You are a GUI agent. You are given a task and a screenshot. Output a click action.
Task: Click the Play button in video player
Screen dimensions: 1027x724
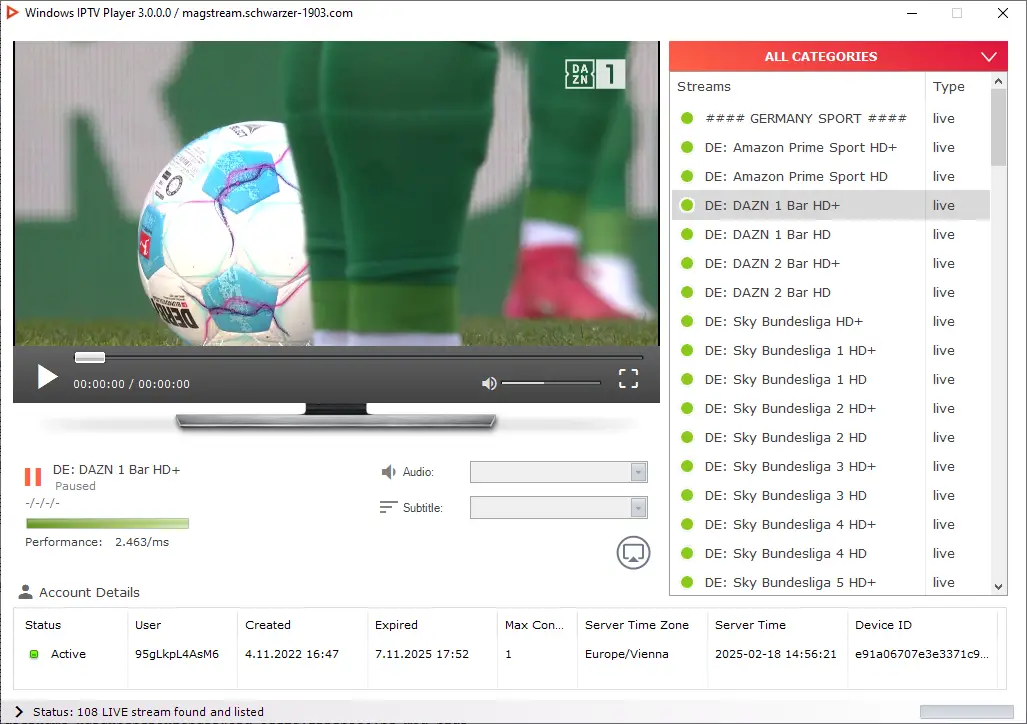coord(47,377)
